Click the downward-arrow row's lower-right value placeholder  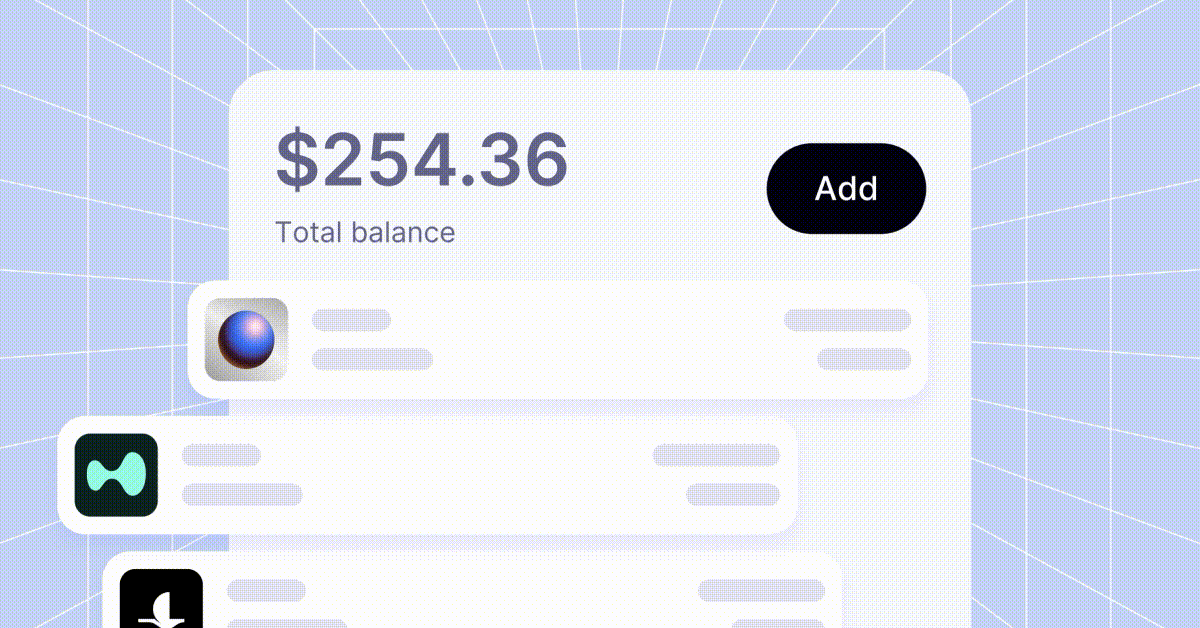click(x=778, y=624)
